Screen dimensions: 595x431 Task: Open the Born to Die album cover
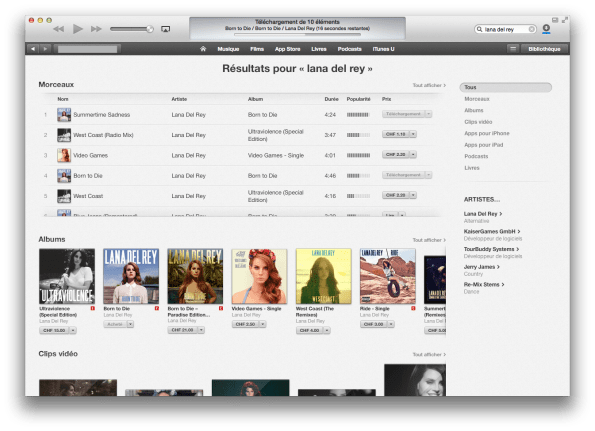[131, 276]
